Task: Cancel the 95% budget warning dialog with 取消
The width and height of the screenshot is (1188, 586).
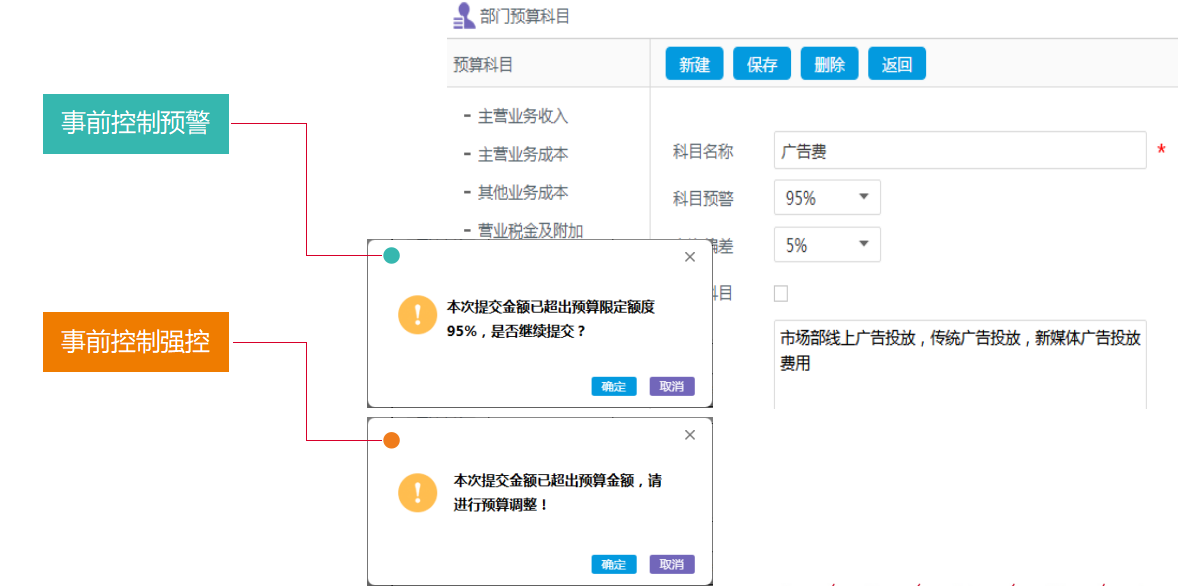Action: (x=672, y=387)
